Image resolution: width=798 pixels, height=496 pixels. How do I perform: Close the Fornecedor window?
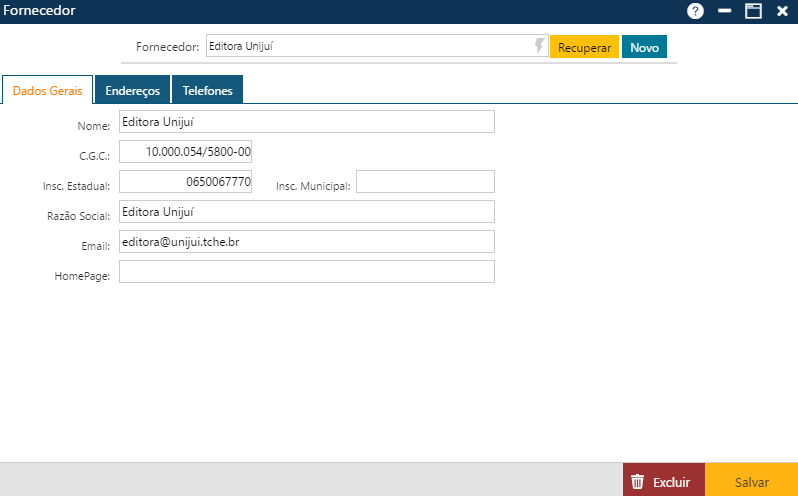click(x=782, y=11)
